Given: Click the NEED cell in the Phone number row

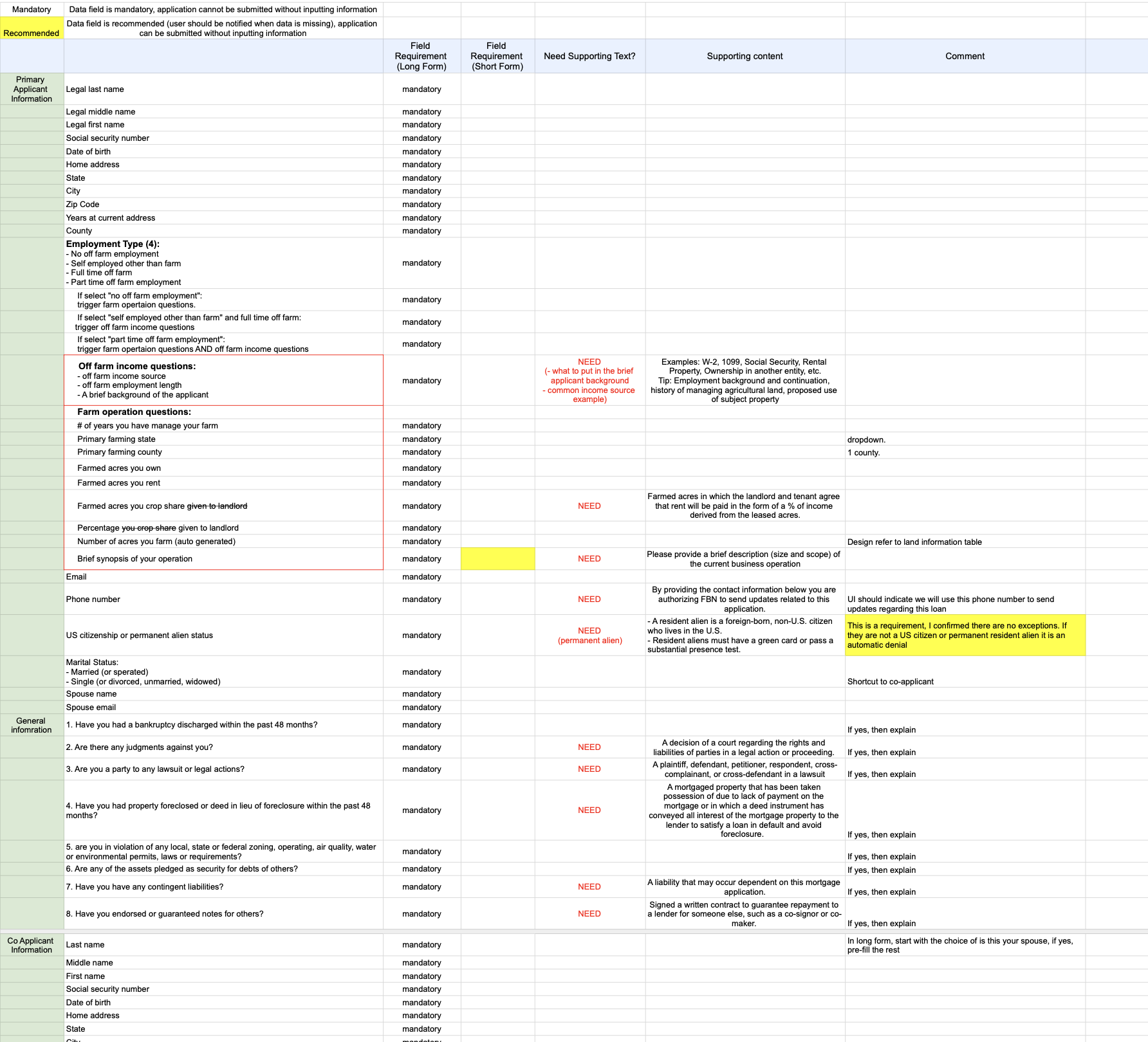Looking at the screenshot, I should click(x=589, y=599).
